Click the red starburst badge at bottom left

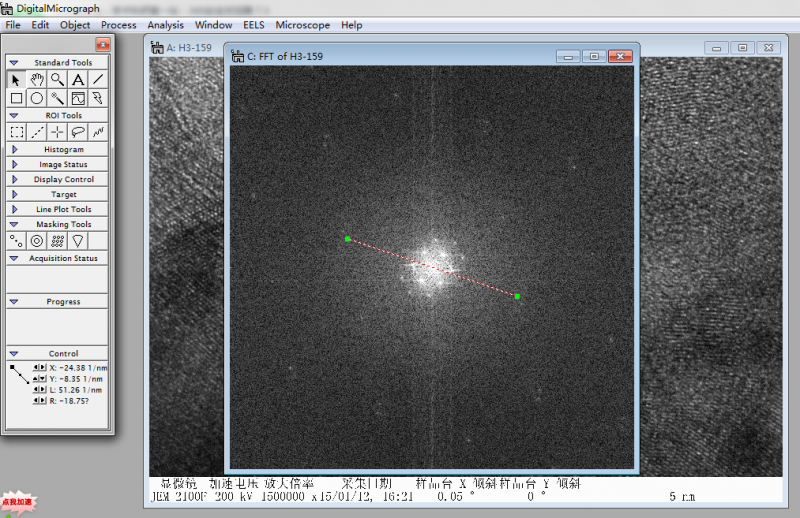click(17, 503)
